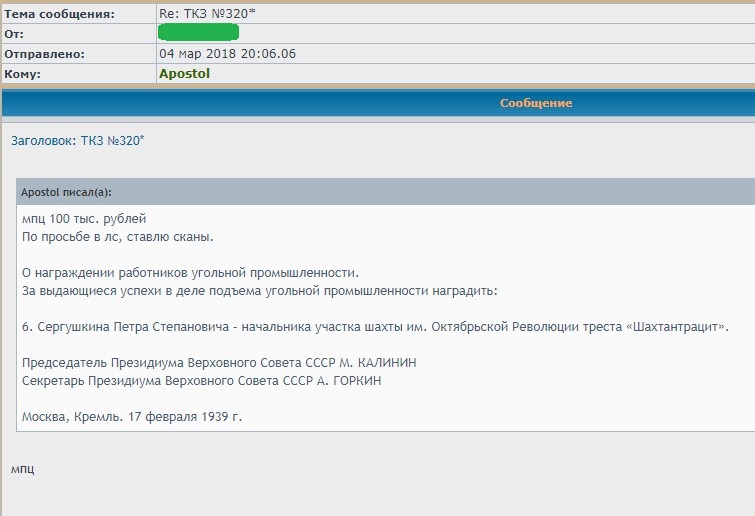The width and height of the screenshot is (755, 516).
Task: Click the Председатель Президиума line with КАЛИНИН
Action: coord(219,363)
